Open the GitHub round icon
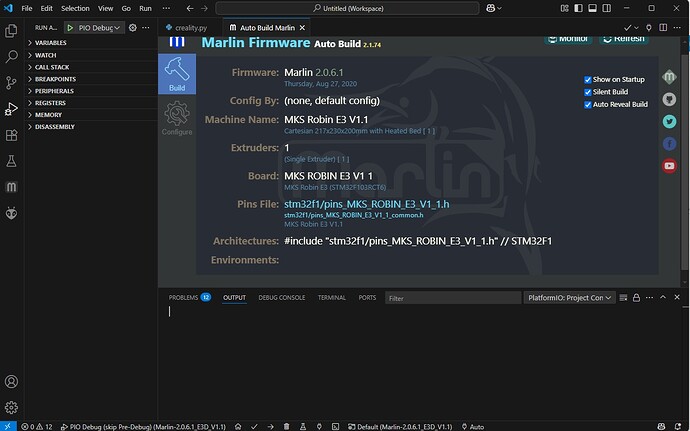Image resolution: width=690 pixels, height=431 pixels. (x=669, y=99)
